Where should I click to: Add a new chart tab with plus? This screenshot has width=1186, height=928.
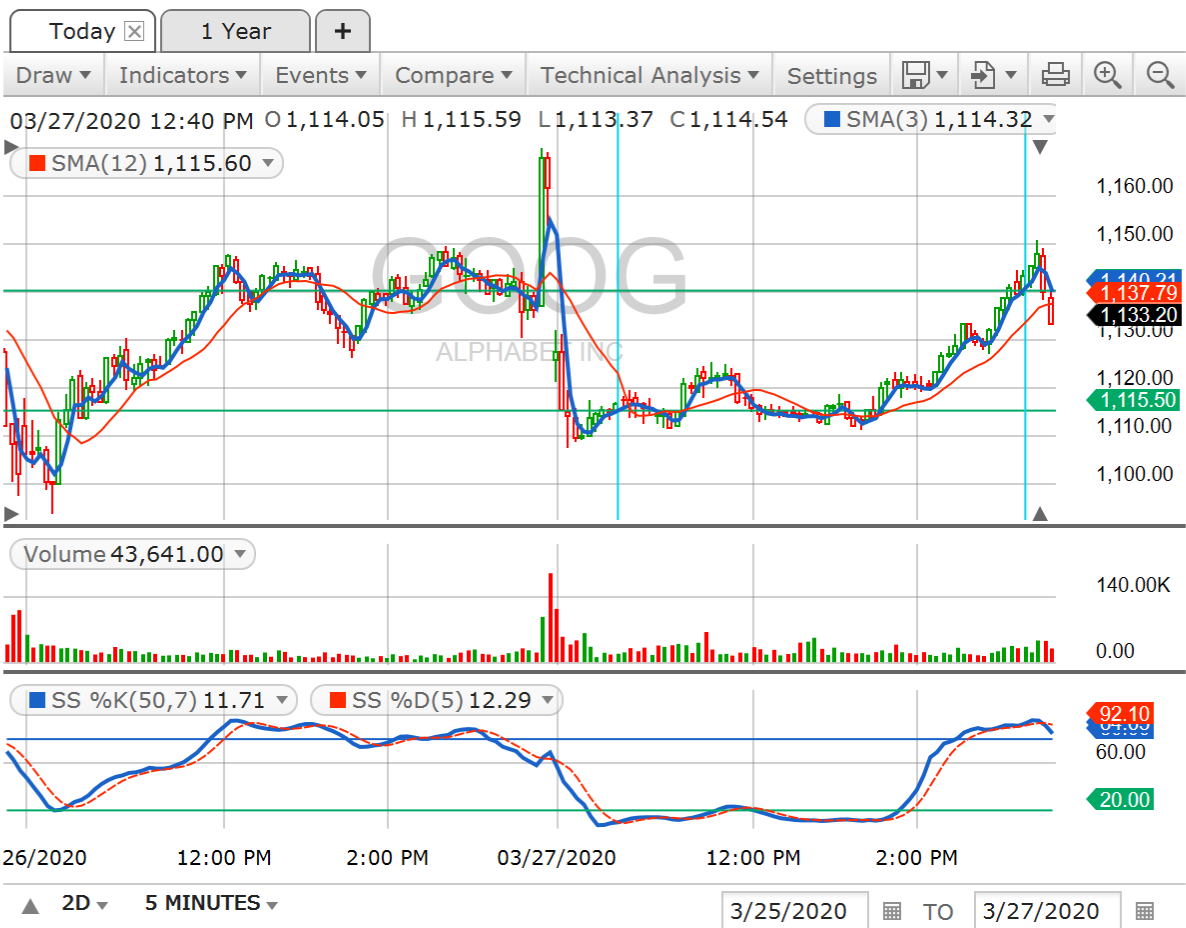point(342,32)
